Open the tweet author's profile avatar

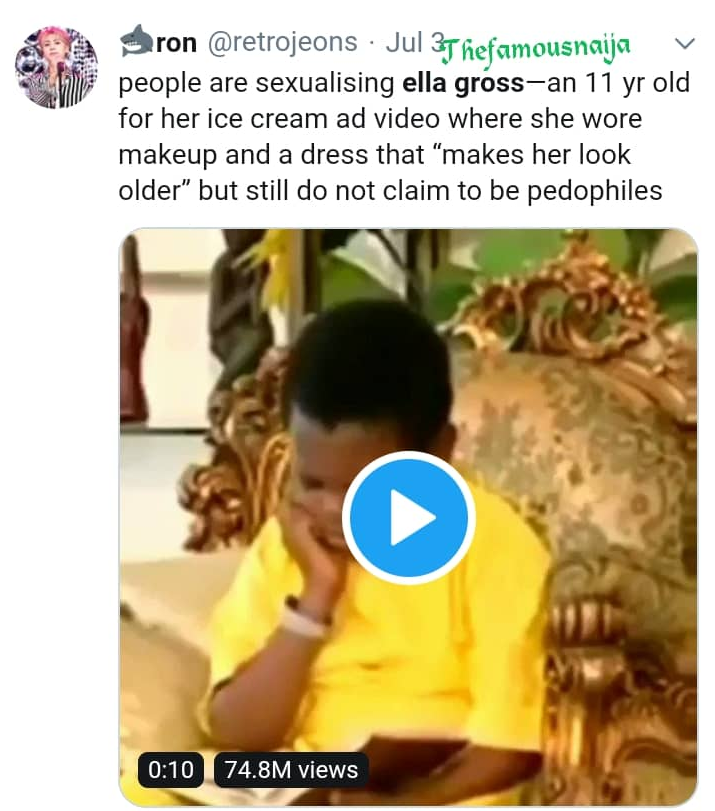[x=56, y=68]
